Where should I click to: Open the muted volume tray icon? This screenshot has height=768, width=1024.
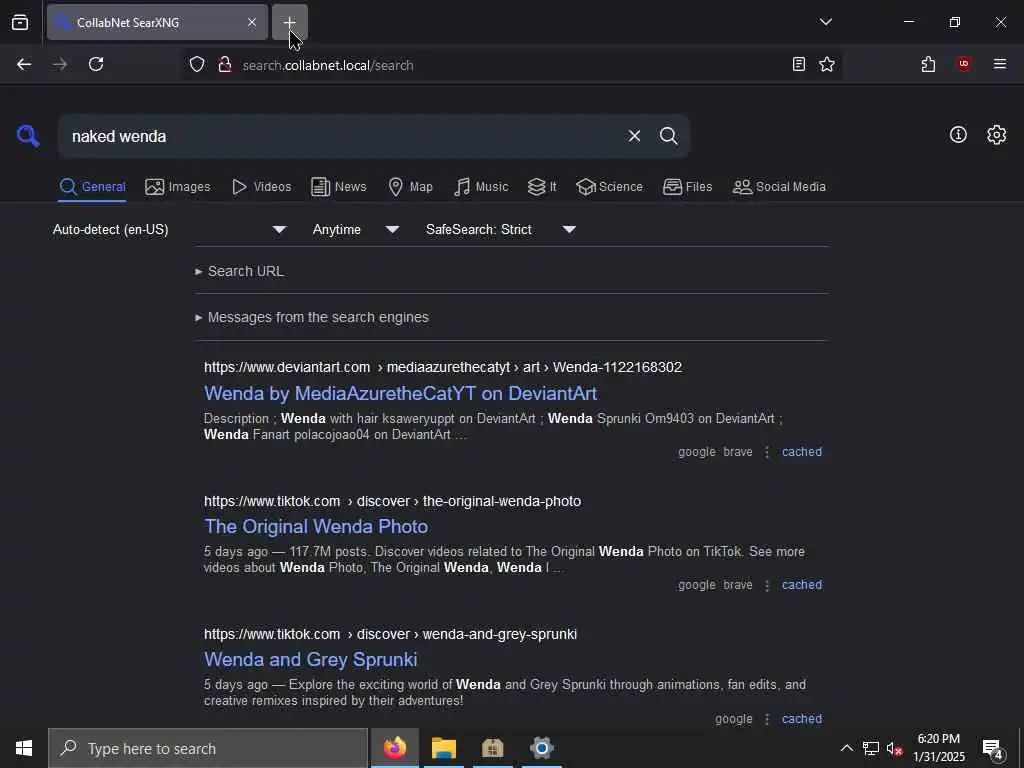tap(895, 748)
